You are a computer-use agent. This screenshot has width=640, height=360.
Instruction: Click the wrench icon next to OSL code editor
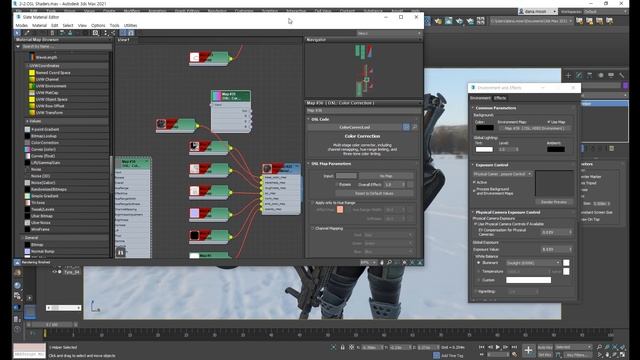tap(415, 127)
